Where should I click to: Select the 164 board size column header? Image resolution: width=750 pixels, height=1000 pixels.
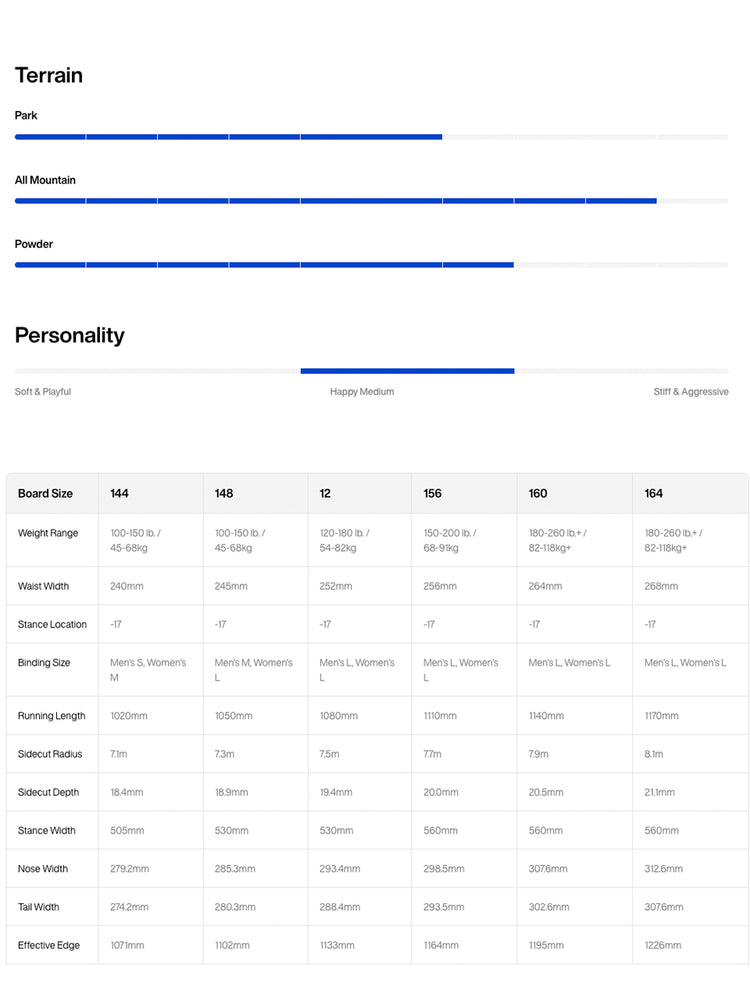pos(653,494)
